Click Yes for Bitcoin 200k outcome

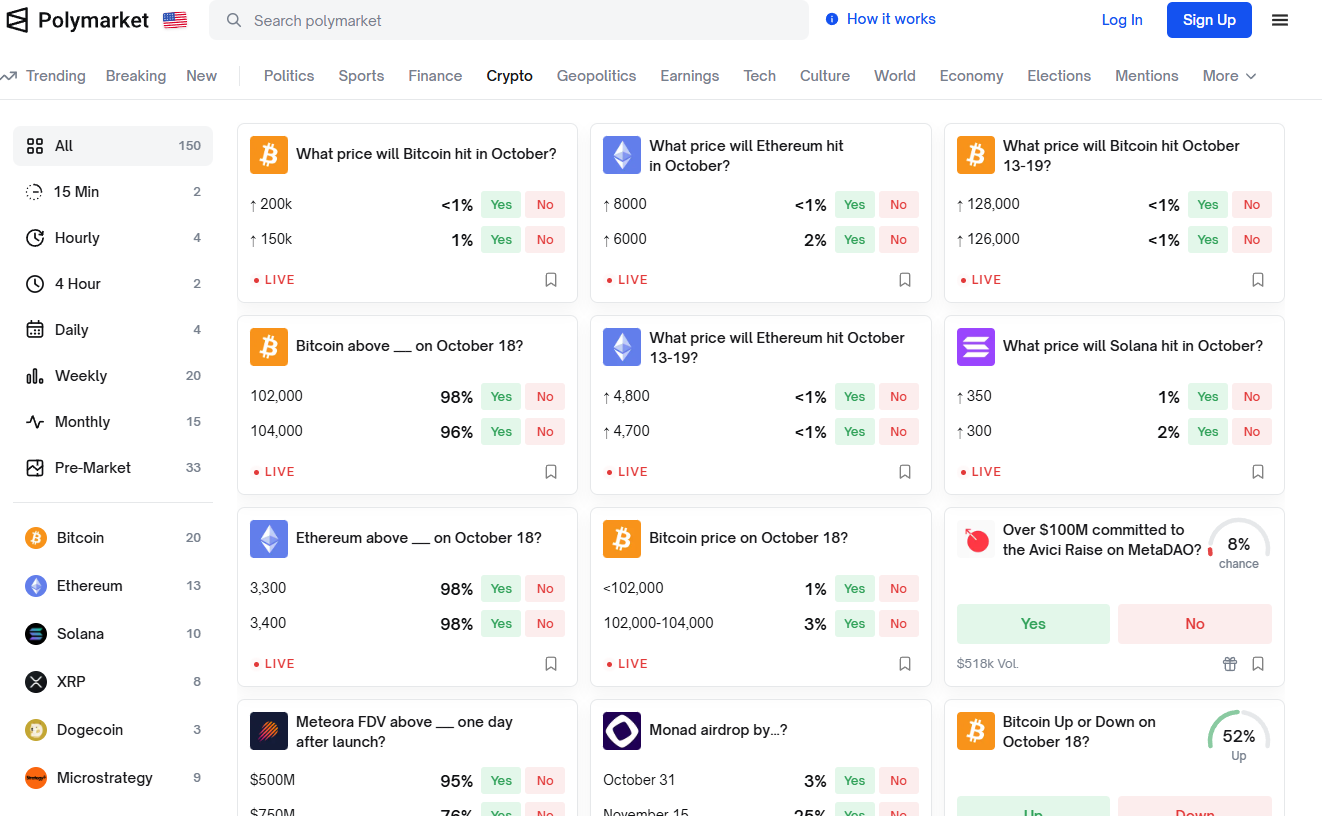tap(501, 205)
